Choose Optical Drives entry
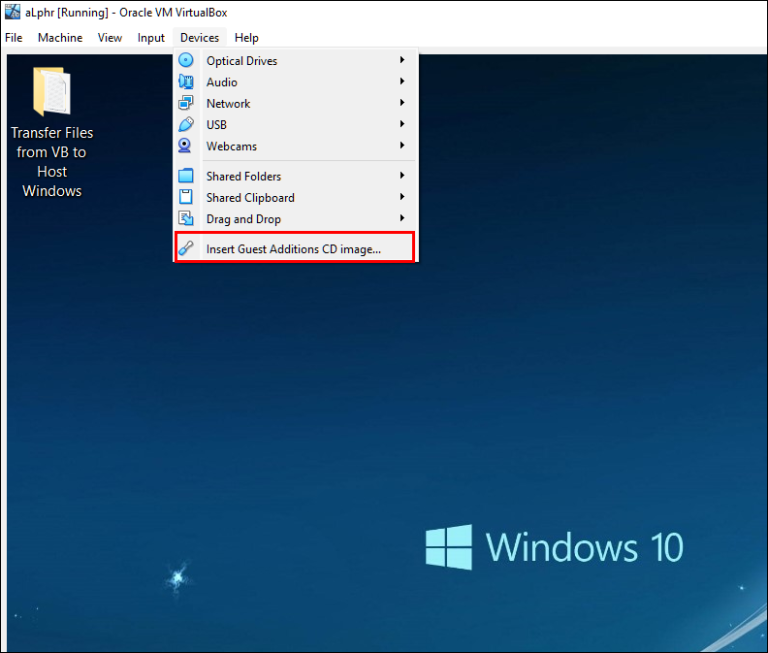This screenshot has height=653, width=768. [296, 60]
